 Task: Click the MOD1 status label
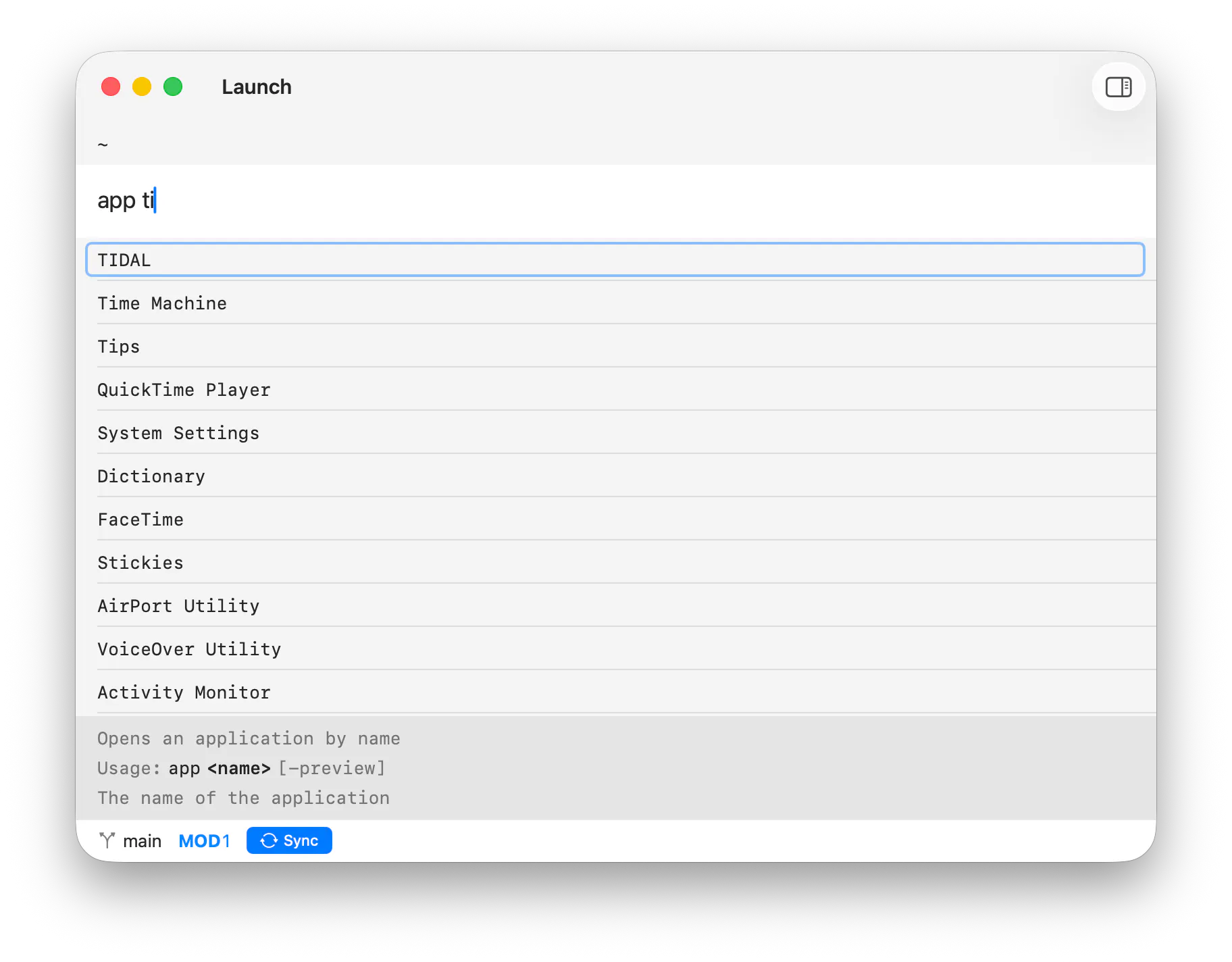tap(204, 841)
